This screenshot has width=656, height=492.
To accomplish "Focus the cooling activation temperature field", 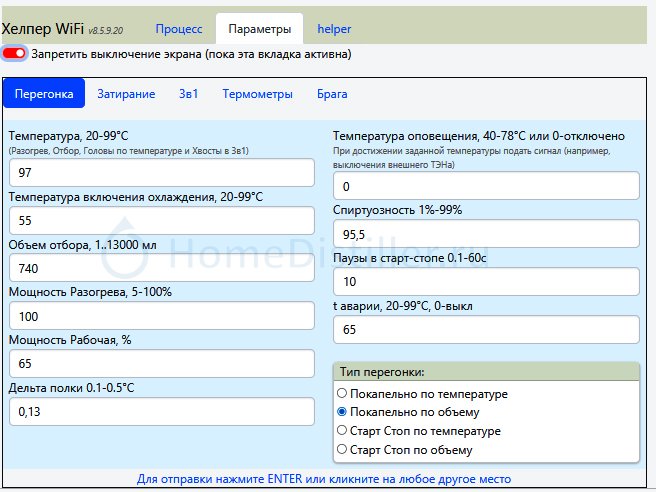I will click(160, 221).
